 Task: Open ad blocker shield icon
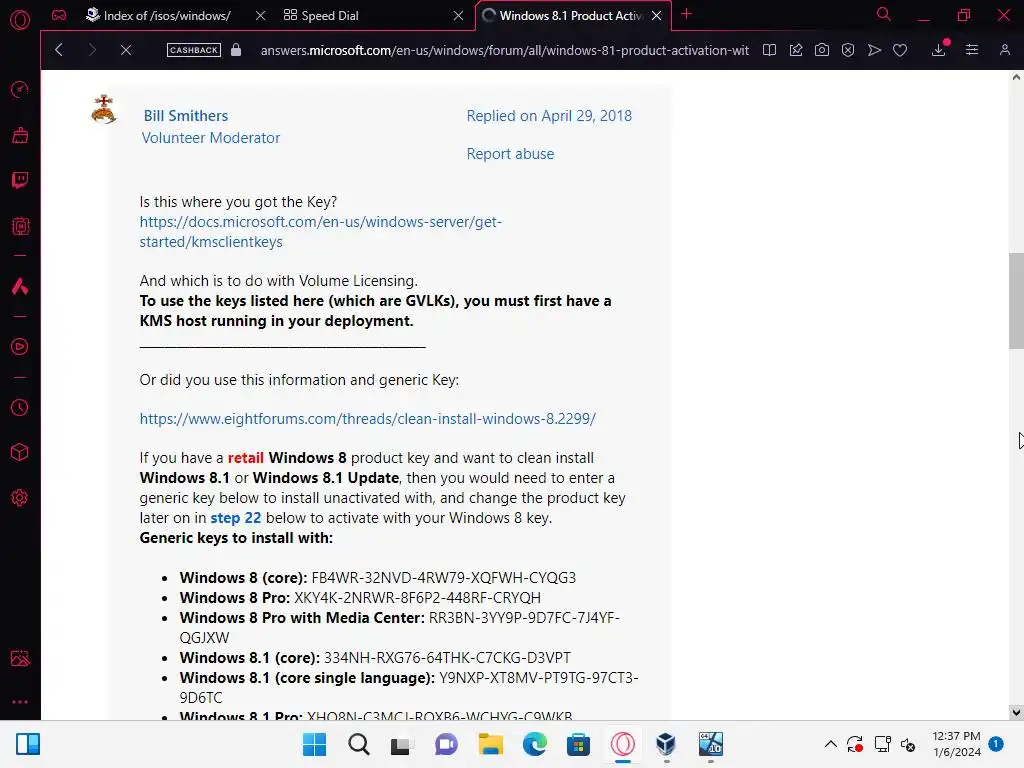click(848, 50)
